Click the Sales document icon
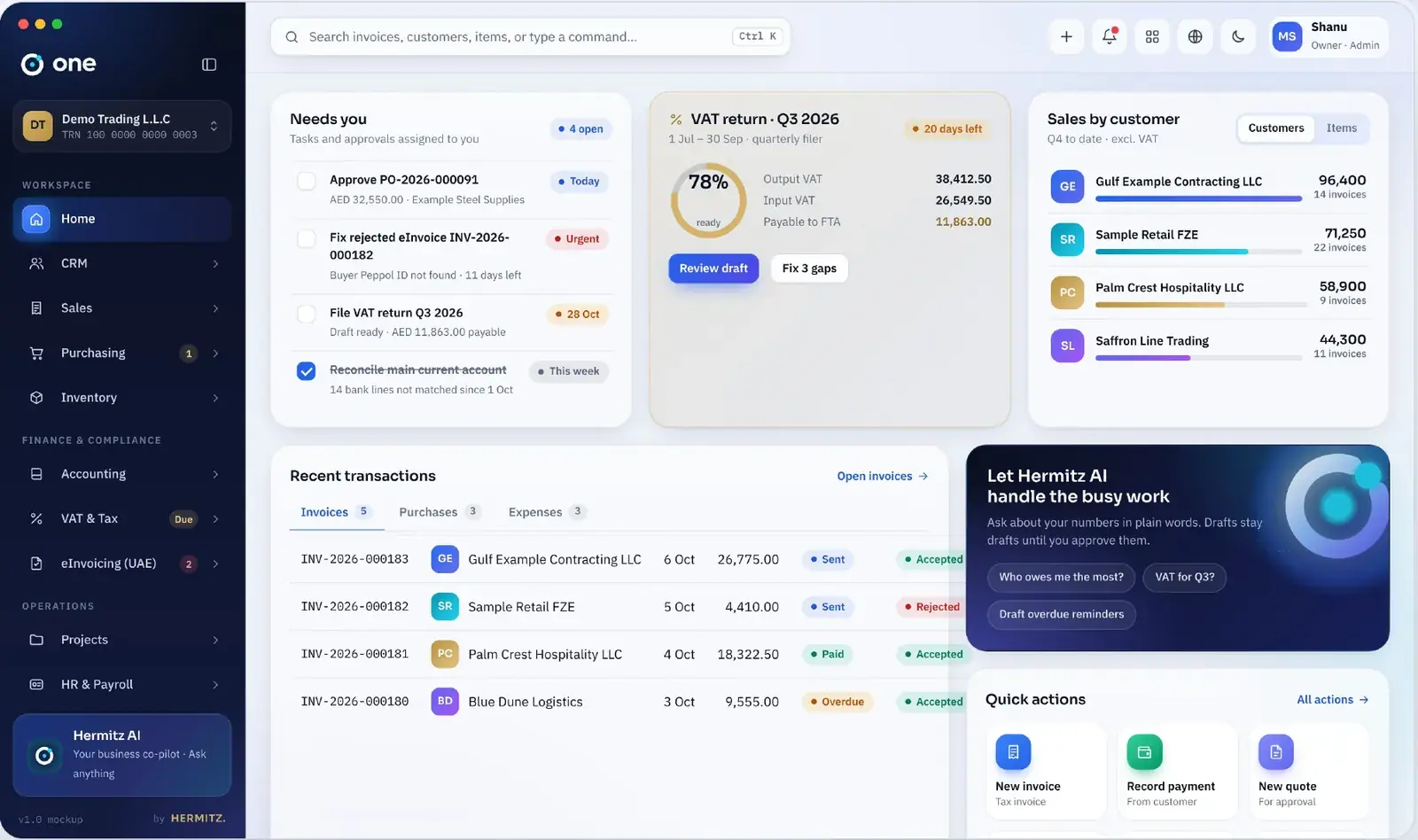Image resolution: width=1418 pixels, height=840 pixels. pyautogui.click(x=36, y=308)
